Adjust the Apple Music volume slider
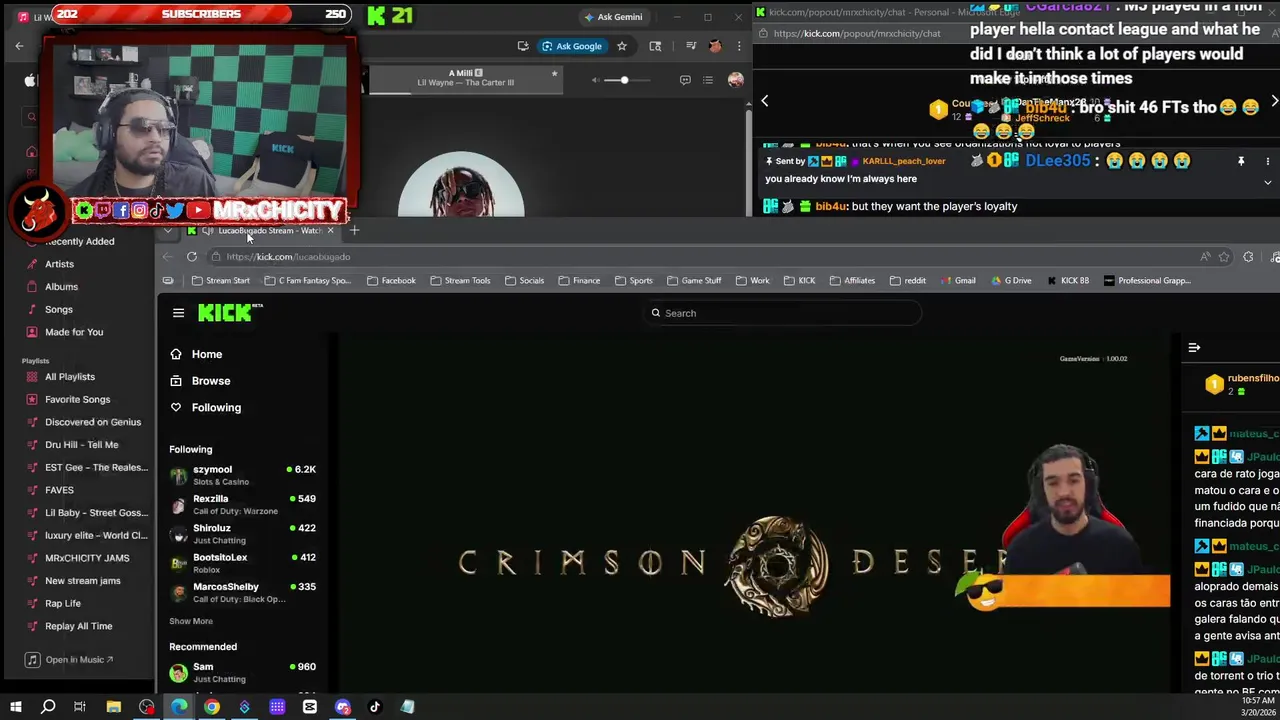Viewport: 1280px width, 720px height. [x=629, y=80]
